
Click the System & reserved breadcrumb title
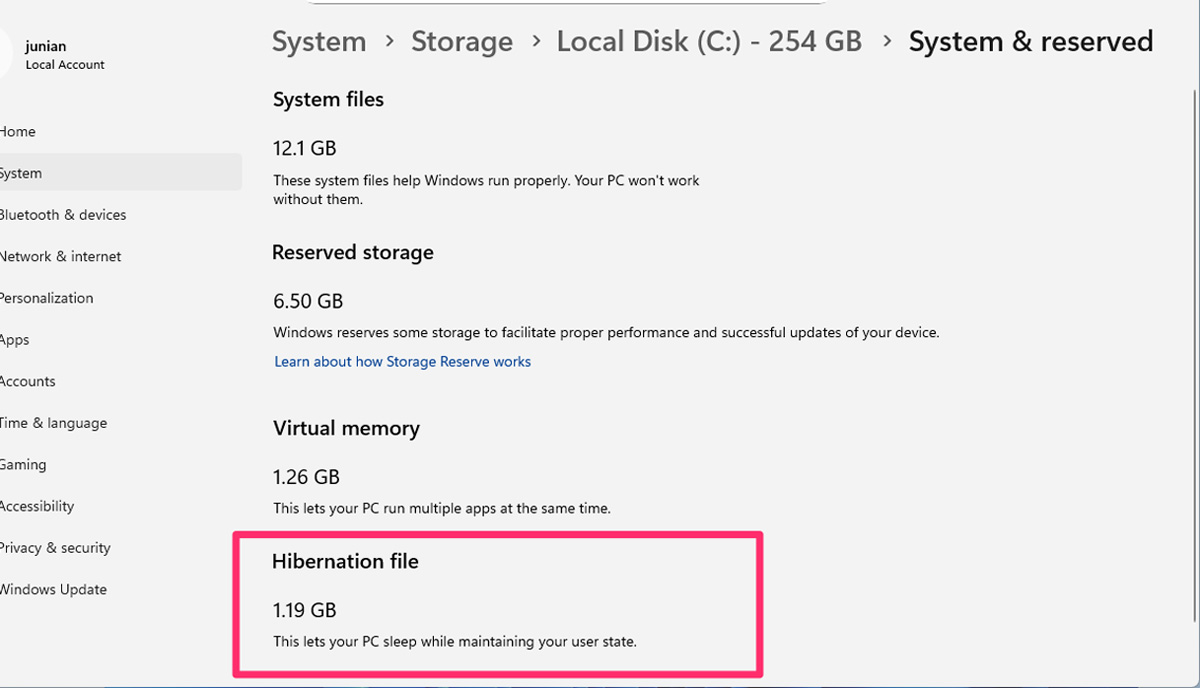pyautogui.click(x=1030, y=42)
